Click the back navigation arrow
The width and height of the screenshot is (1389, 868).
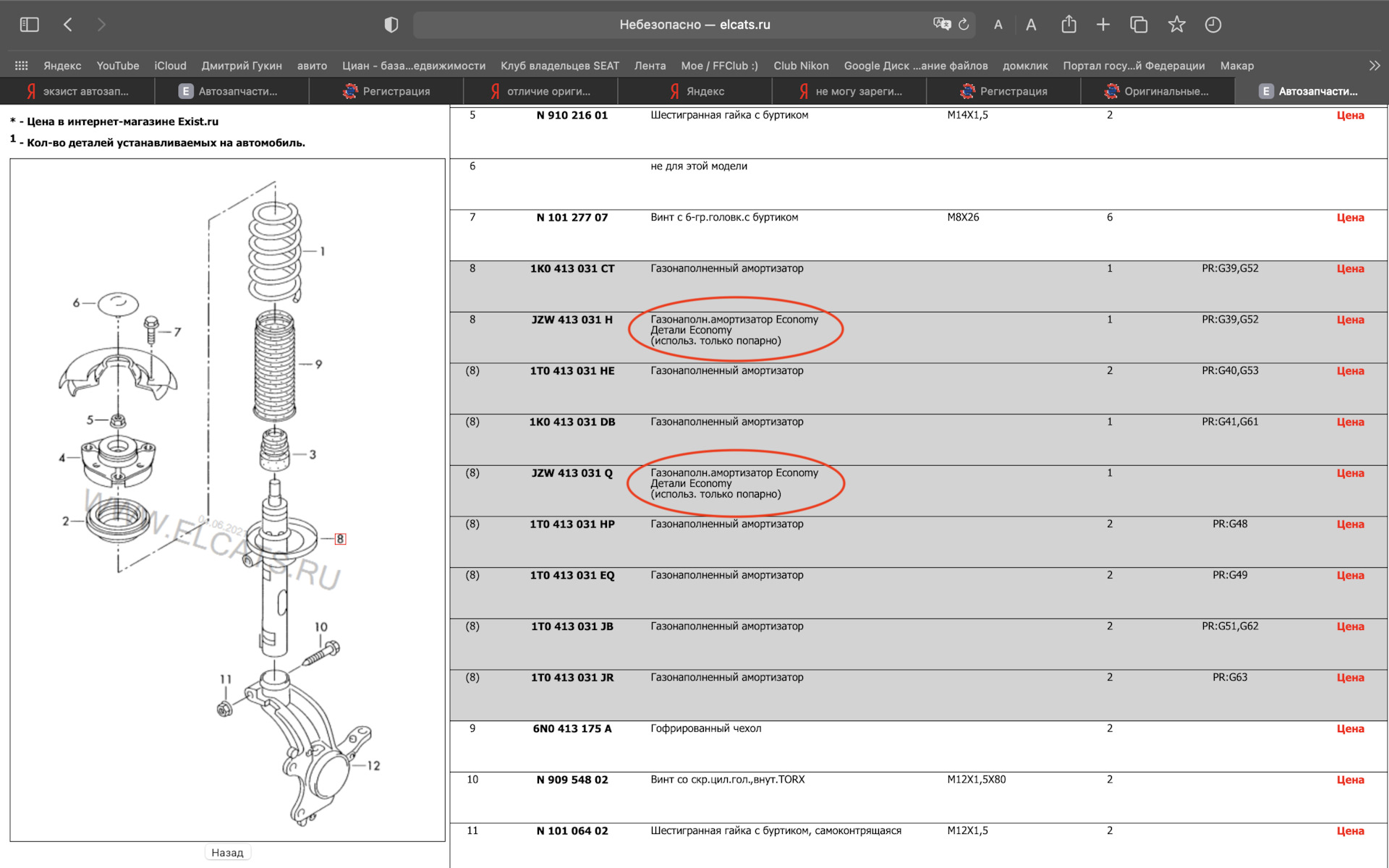pyautogui.click(x=68, y=25)
